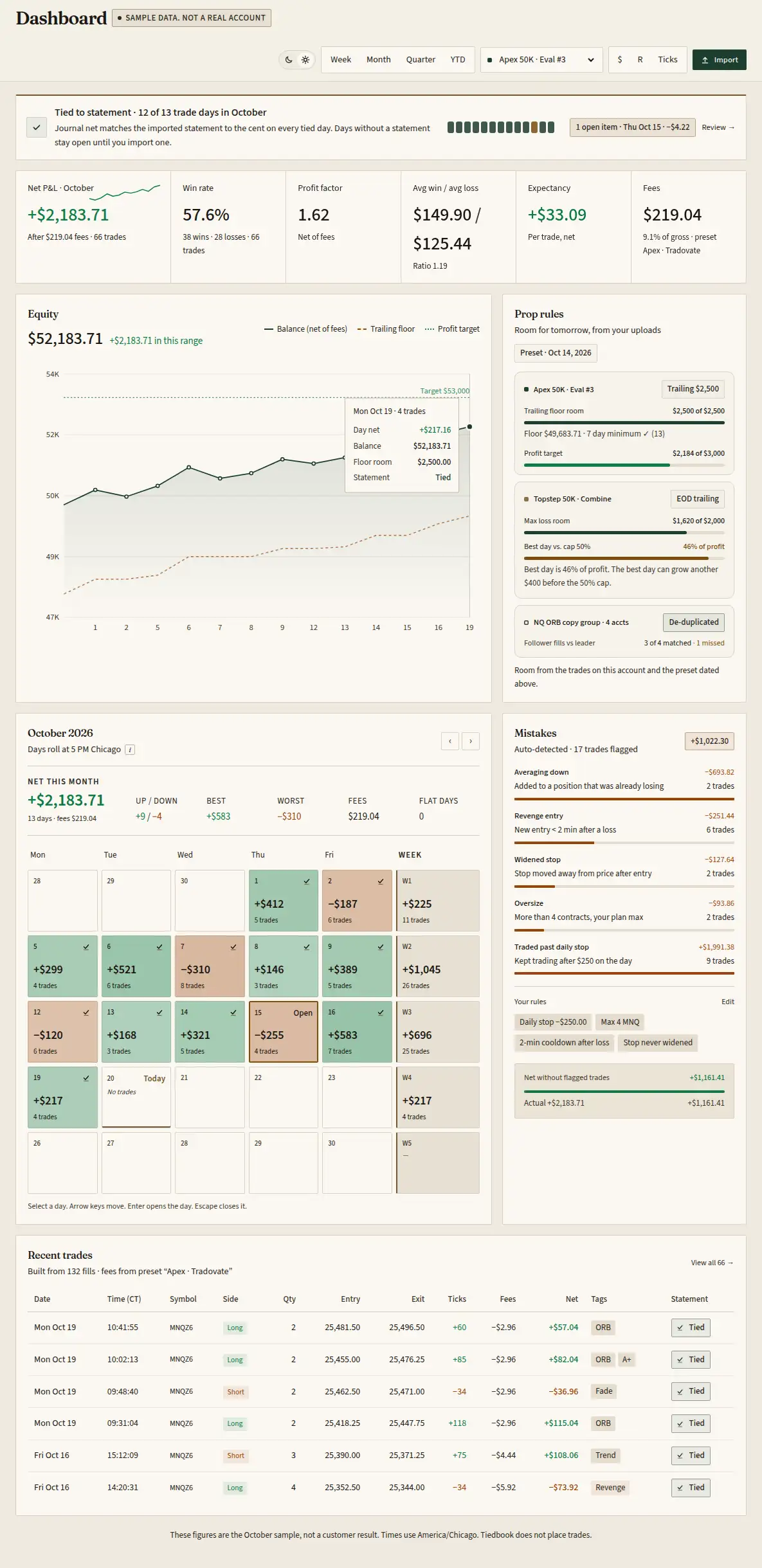The height and width of the screenshot is (1568, 762).
Task: Click the Import button
Action: [720, 60]
